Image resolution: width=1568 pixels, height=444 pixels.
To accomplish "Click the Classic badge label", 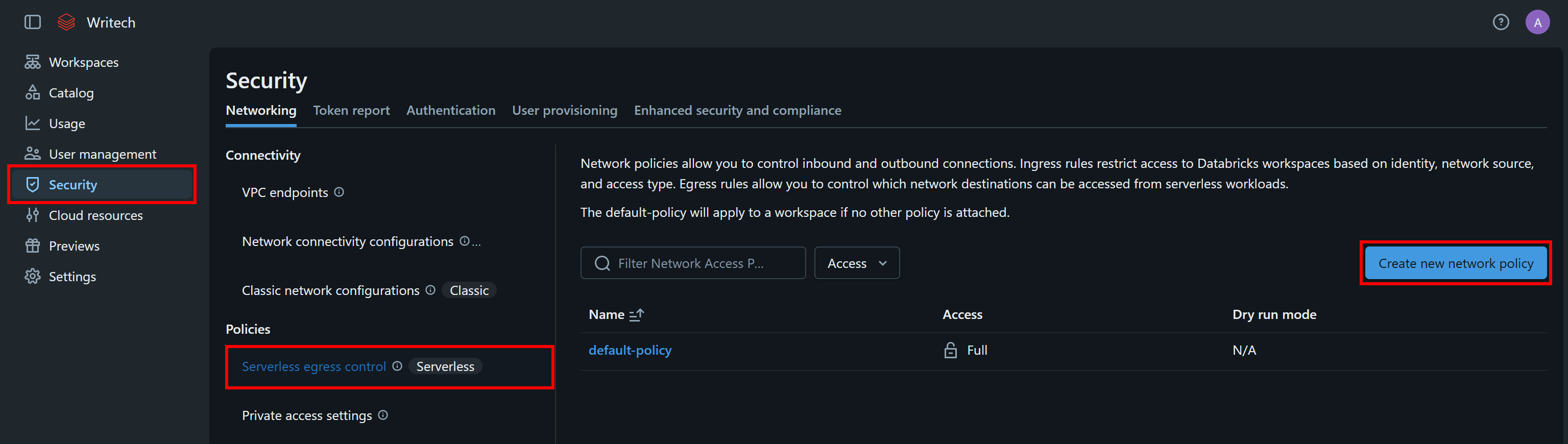I will coord(469,290).
